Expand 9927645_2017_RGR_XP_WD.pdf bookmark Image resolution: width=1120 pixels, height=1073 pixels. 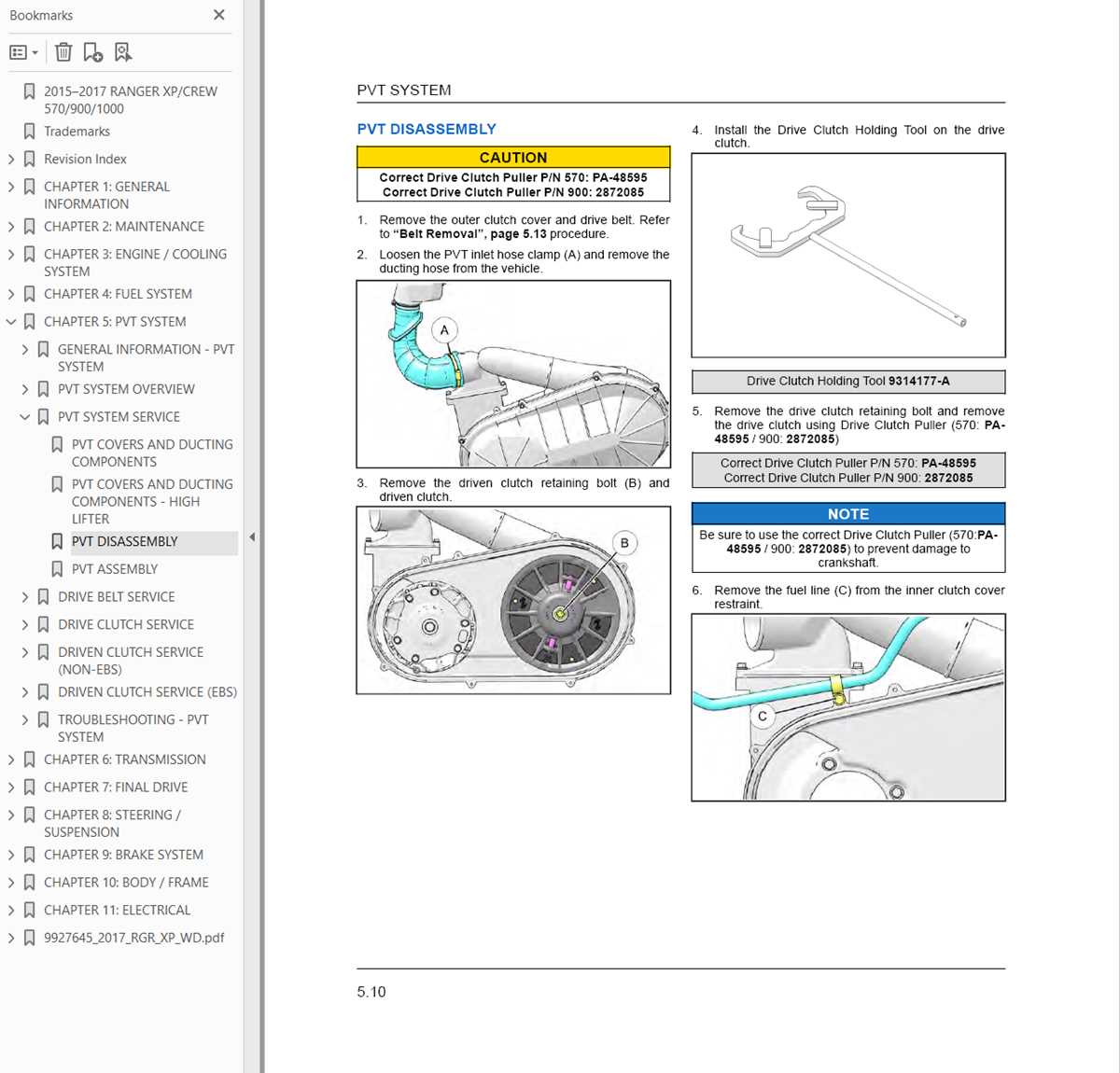click(x=11, y=938)
